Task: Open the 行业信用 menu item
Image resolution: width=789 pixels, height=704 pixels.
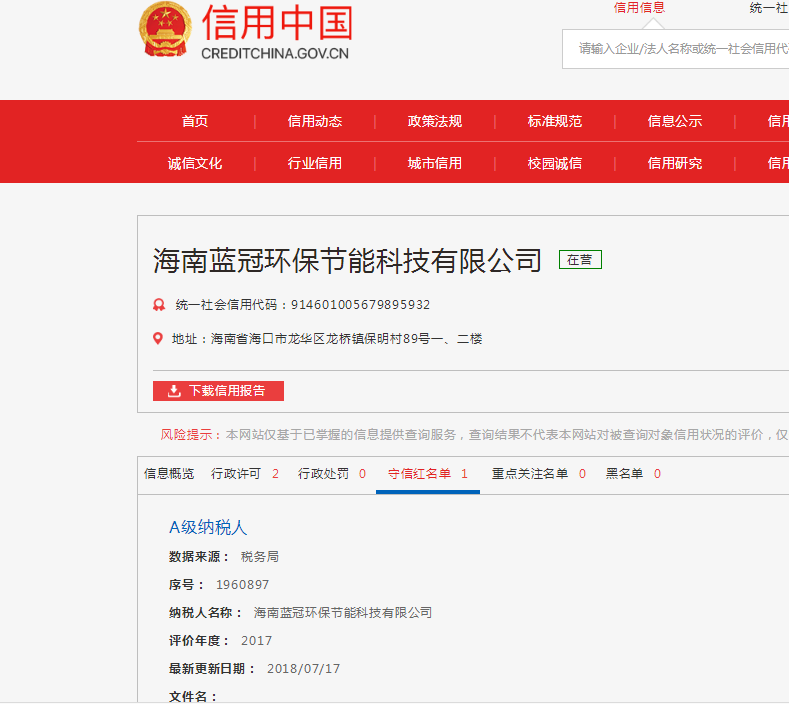Action: pyautogui.click(x=315, y=163)
